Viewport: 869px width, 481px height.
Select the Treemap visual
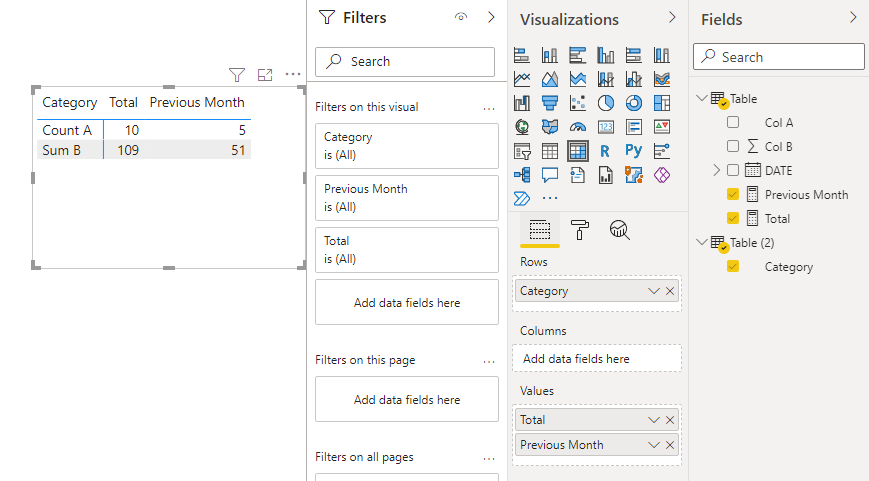click(662, 103)
